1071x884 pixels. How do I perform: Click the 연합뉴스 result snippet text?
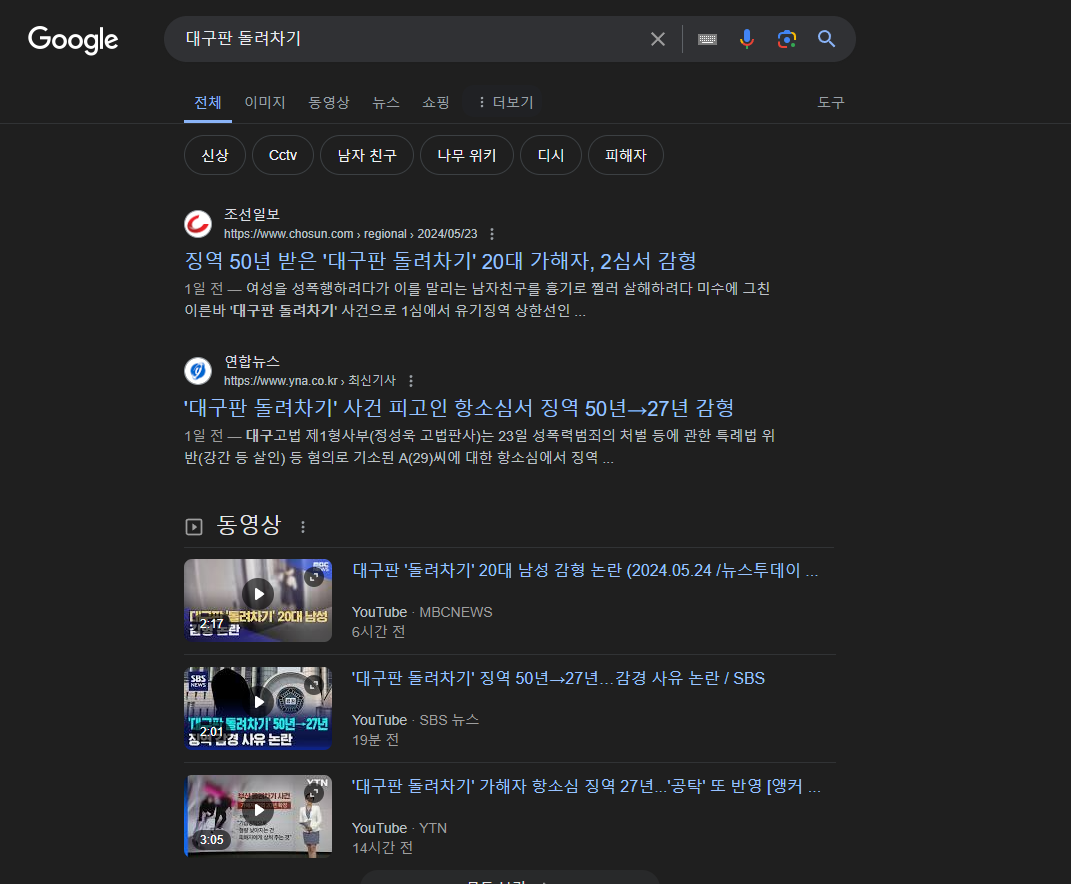tap(479, 446)
